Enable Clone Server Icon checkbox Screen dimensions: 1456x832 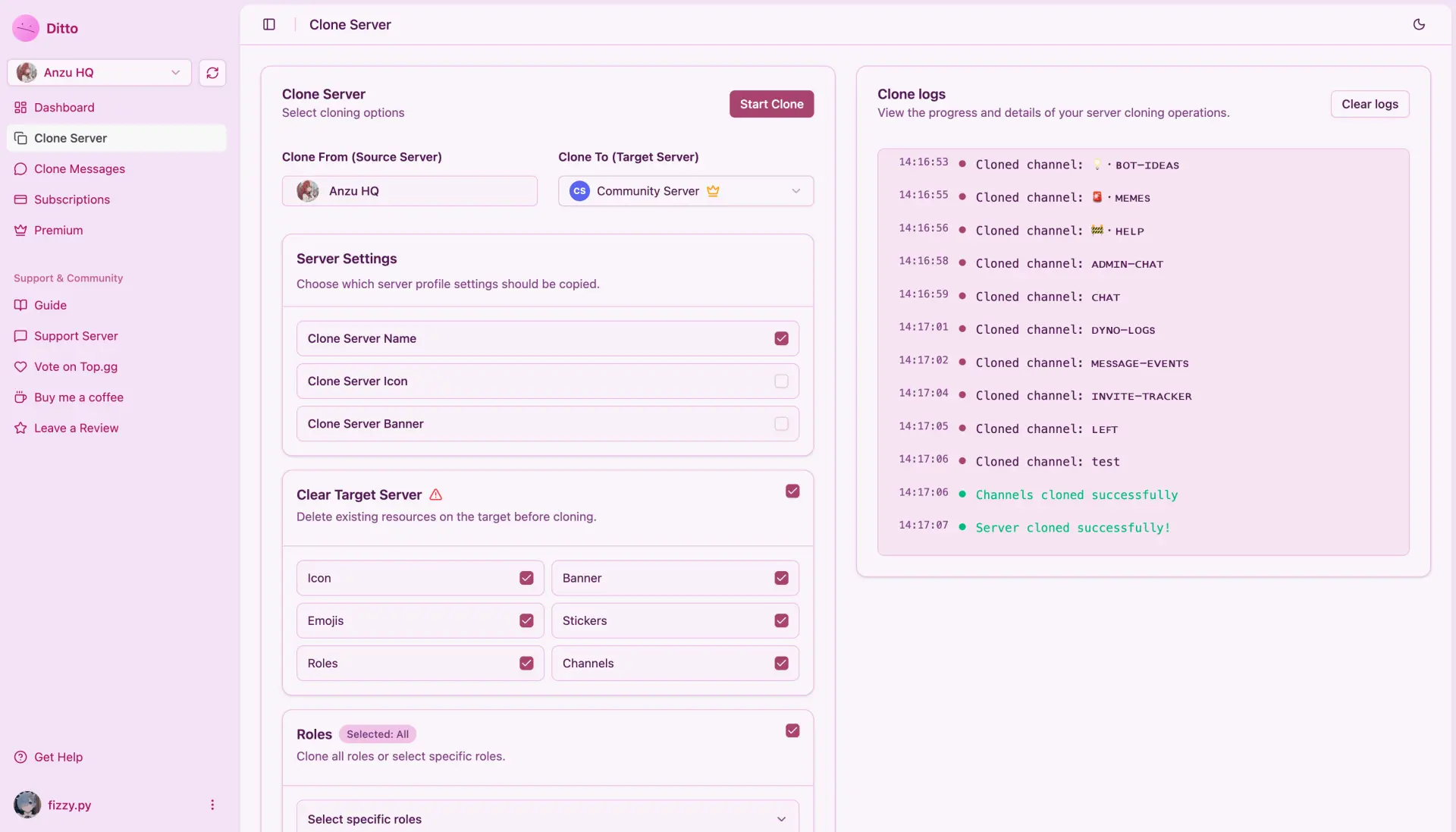tap(781, 381)
